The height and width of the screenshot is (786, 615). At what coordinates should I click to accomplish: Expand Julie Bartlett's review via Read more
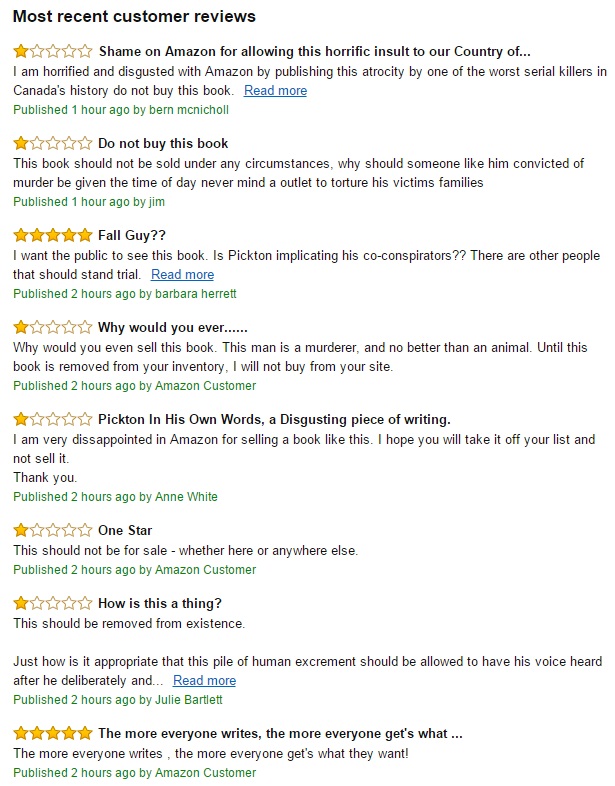click(x=204, y=680)
